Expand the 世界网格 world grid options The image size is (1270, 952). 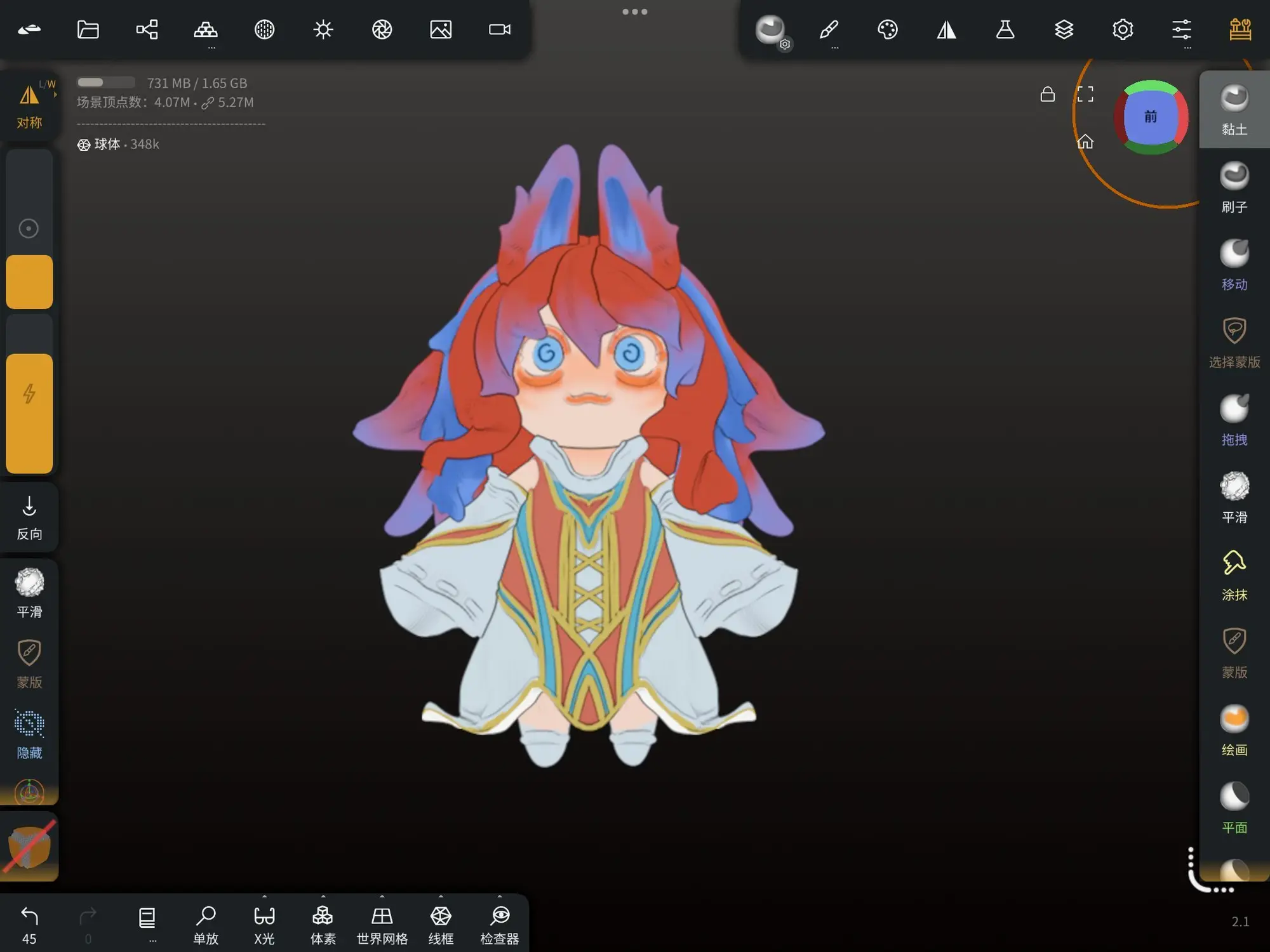pos(382,897)
